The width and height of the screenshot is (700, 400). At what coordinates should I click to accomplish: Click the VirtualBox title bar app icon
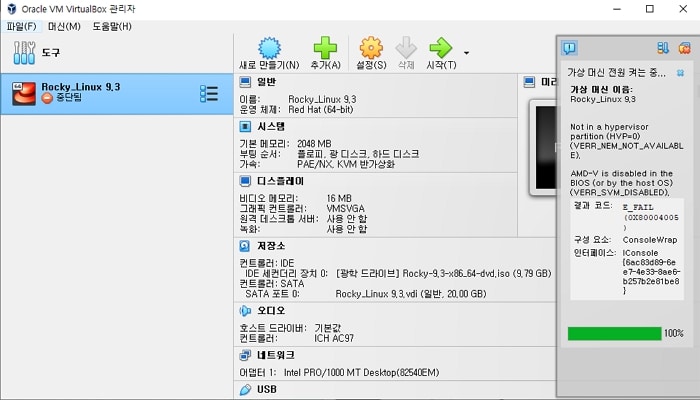[12, 9]
